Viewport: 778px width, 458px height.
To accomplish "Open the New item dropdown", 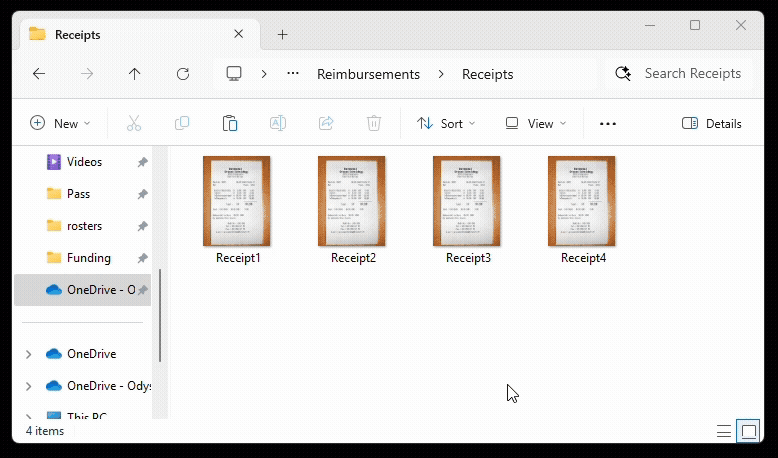I will 61,123.
